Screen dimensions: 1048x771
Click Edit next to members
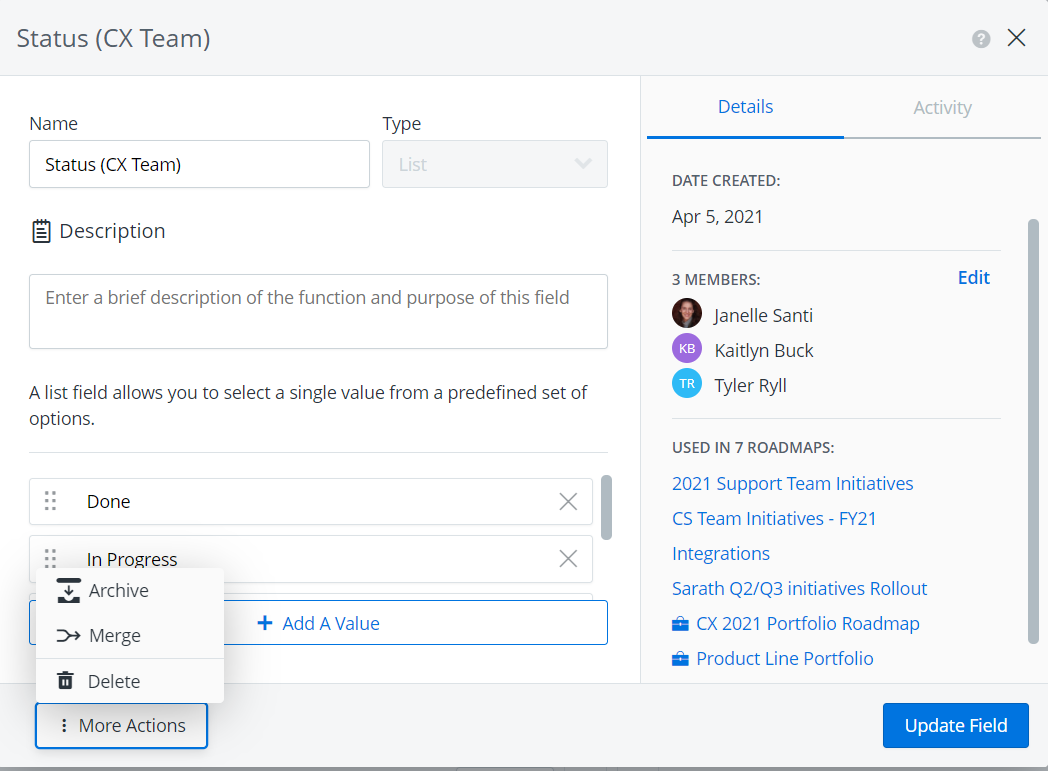[973, 278]
